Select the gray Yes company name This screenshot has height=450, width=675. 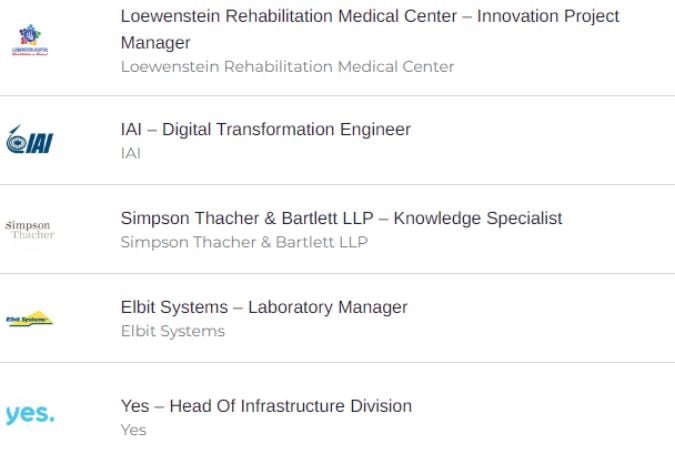pos(133,430)
